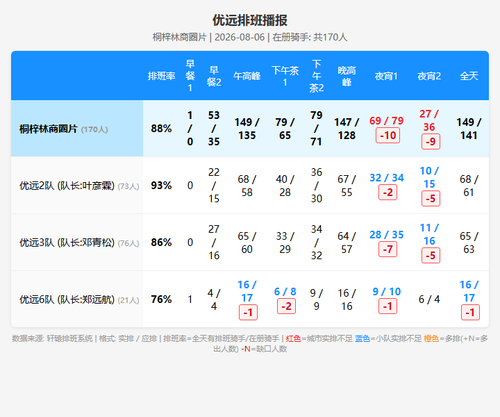500x417 pixels.
Task: Click 优远6队's 16 / 16 晚高峰 cell
Action: click(347, 300)
